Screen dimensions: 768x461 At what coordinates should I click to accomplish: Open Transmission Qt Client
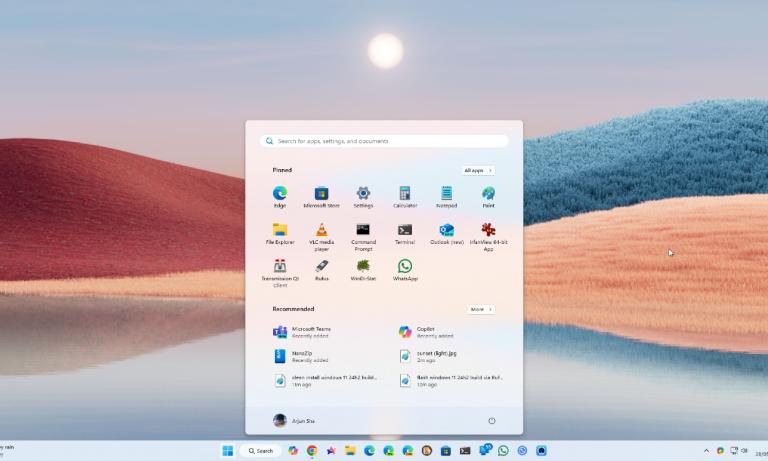(280, 267)
